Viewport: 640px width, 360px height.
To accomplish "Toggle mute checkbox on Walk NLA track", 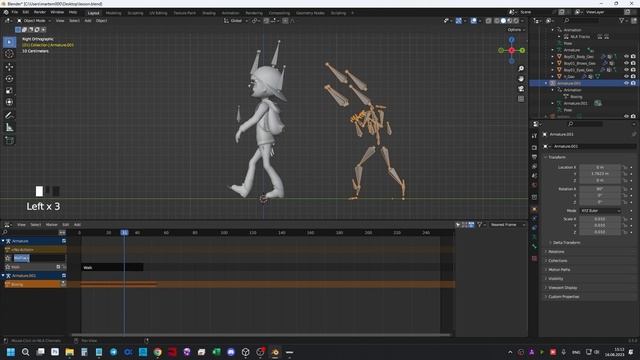I will point(58,267).
